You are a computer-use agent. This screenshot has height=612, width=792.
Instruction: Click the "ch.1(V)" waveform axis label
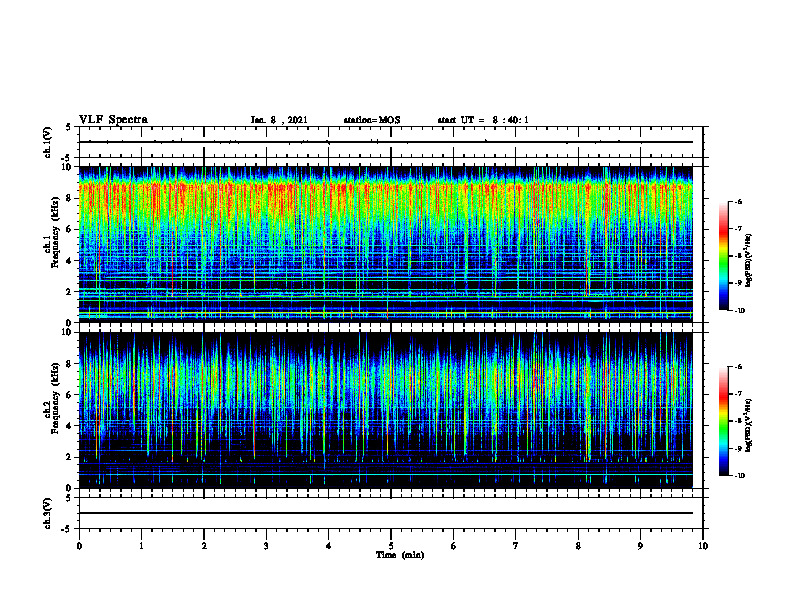click(x=47, y=142)
